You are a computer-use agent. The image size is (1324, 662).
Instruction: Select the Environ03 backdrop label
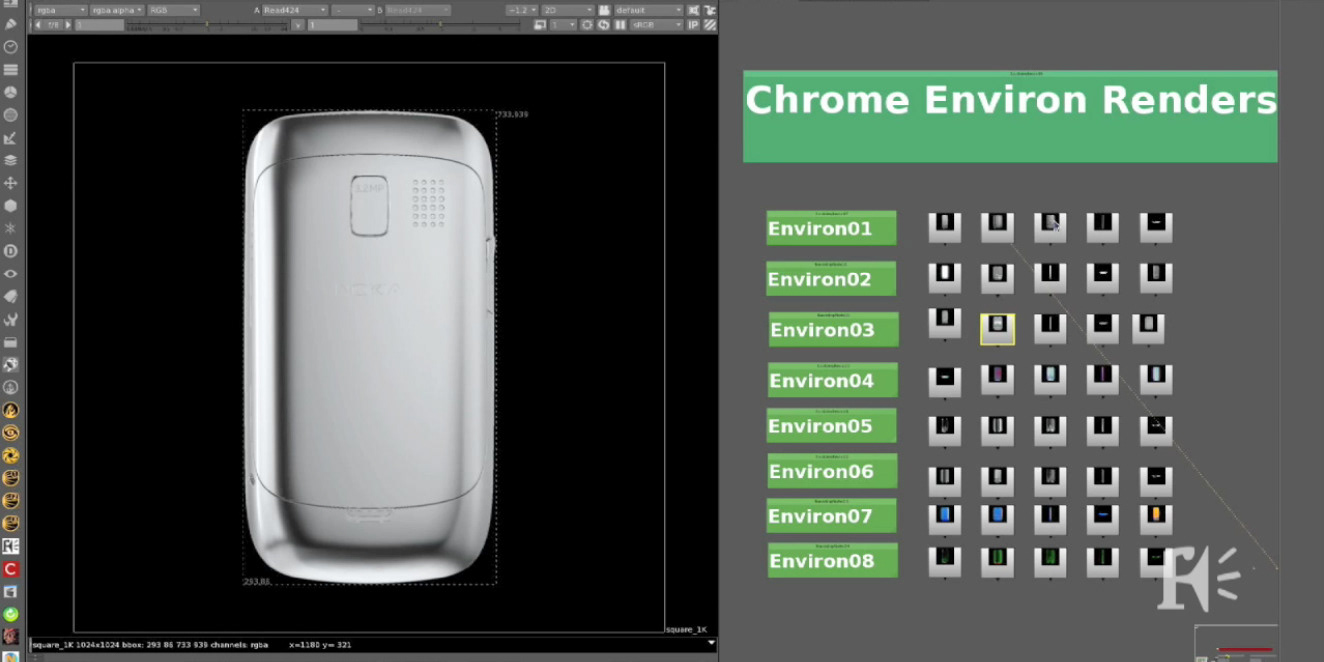(834, 329)
